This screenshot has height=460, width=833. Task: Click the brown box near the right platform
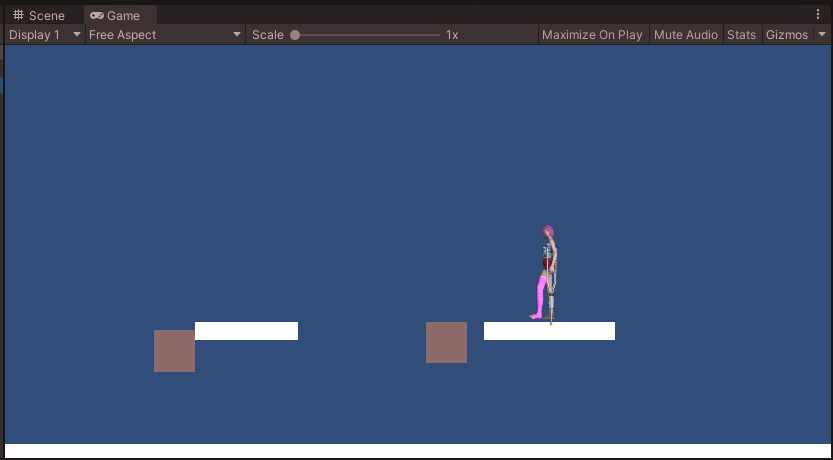446,343
